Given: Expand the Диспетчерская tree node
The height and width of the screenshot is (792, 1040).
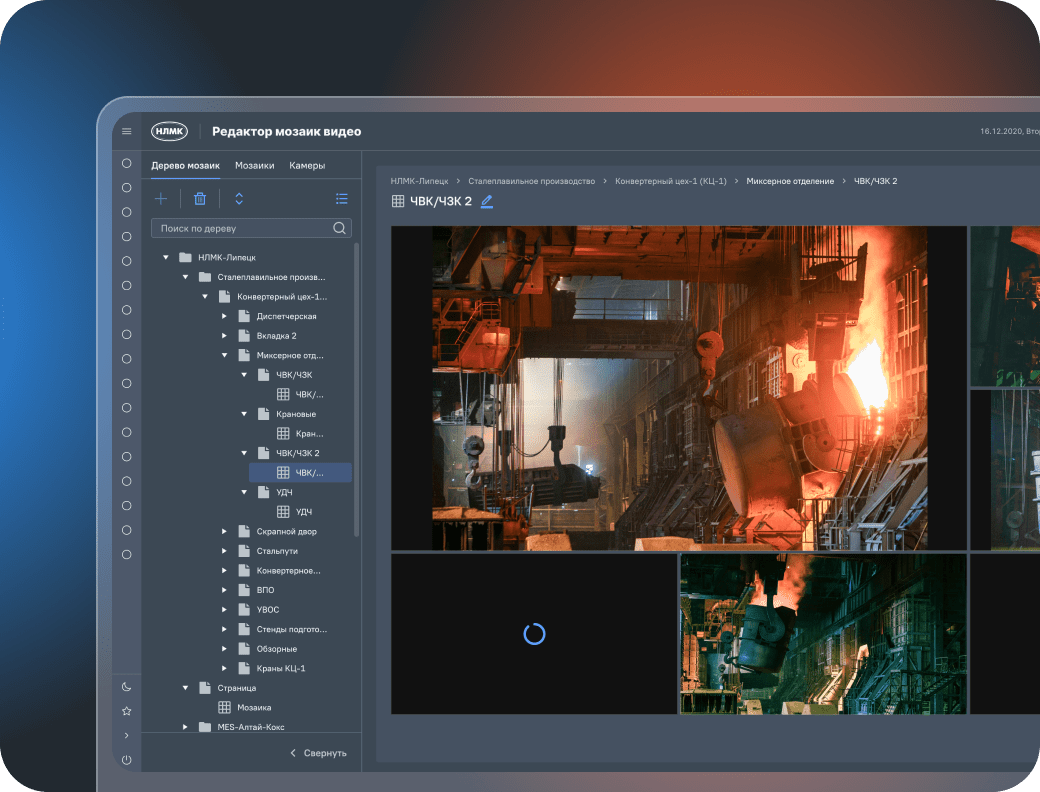Looking at the screenshot, I should pos(224,316).
